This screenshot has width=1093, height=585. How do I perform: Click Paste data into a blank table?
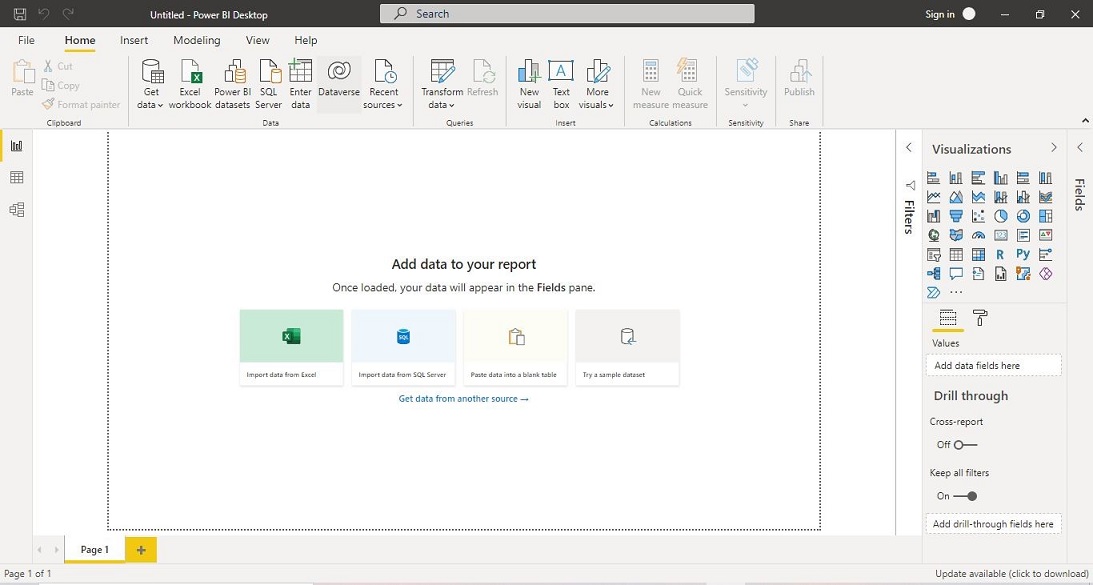(516, 347)
